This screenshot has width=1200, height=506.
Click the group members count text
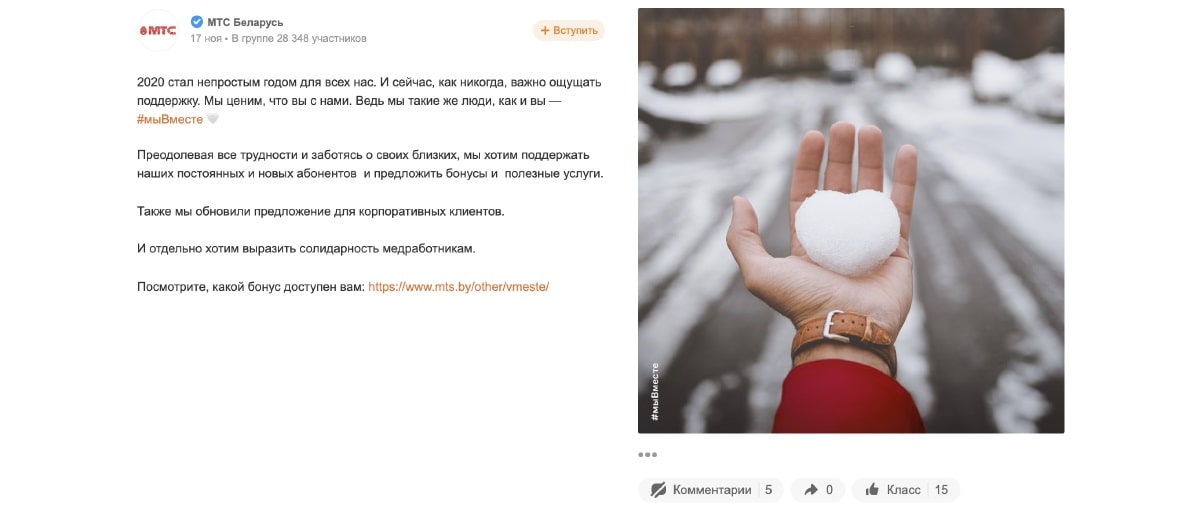tap(299, 39)
